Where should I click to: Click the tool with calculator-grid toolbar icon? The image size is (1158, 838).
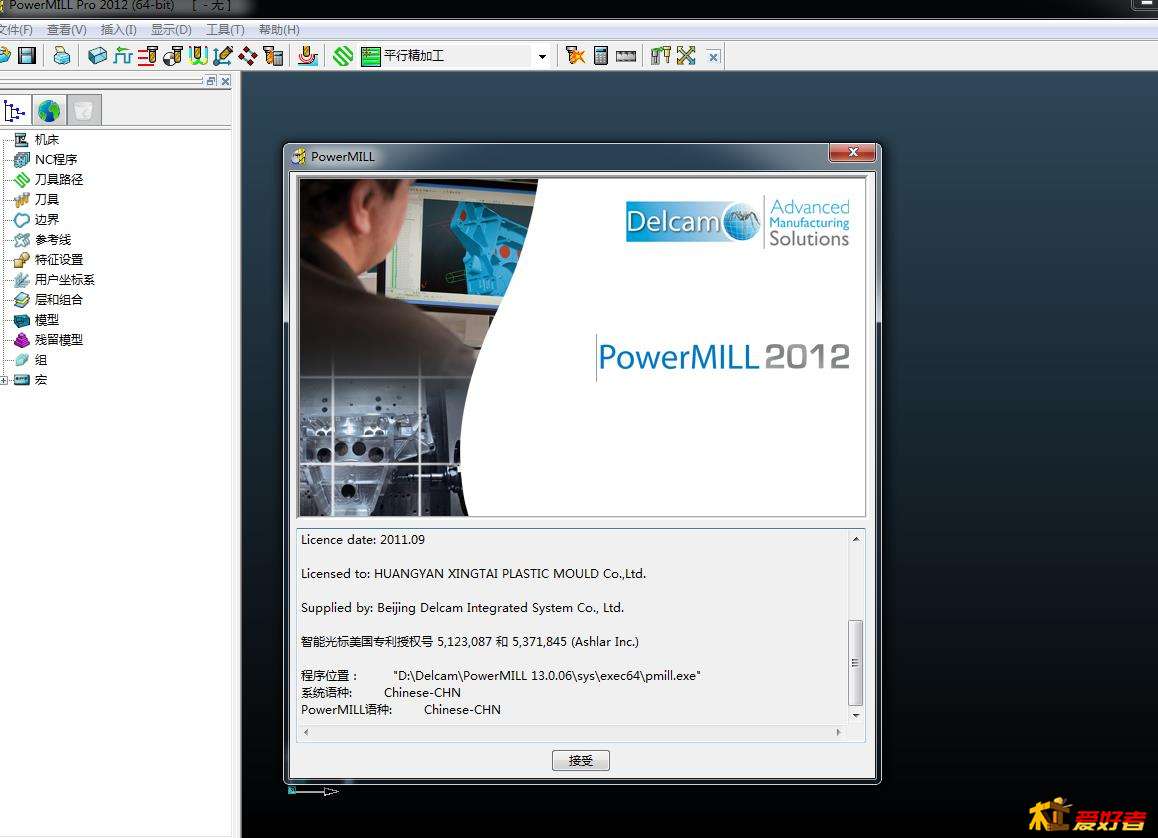pos(273,55)
